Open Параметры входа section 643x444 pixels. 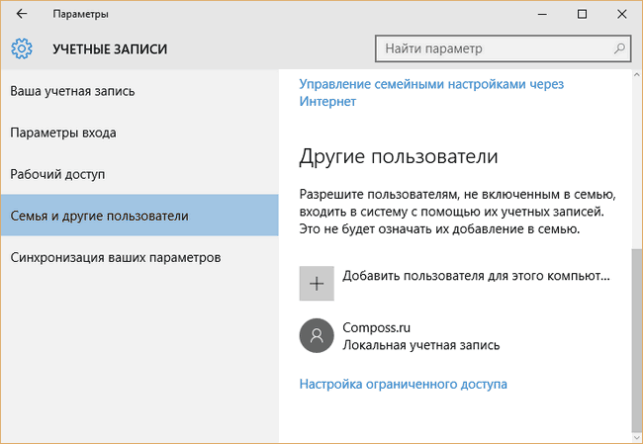(x=139, y=132)
